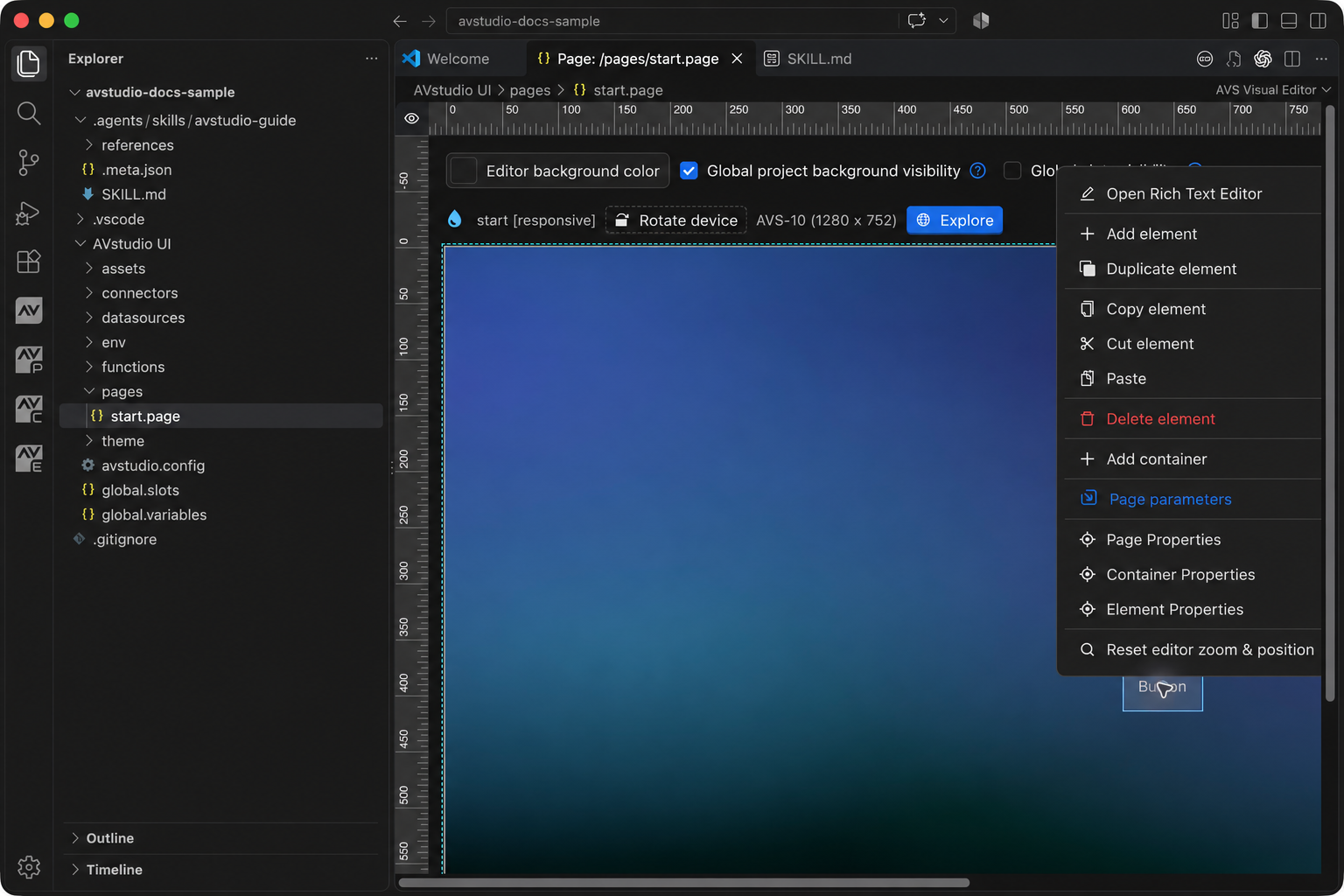Expand the references folder

click(x=220, y=145)
